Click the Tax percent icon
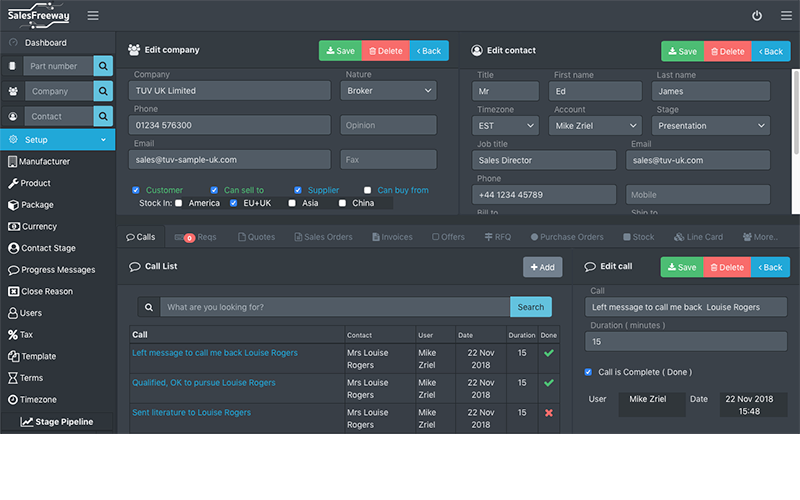800x500 pixels. tap(13, 335)
